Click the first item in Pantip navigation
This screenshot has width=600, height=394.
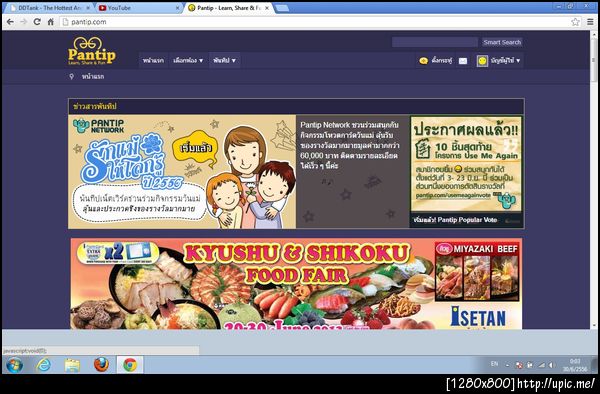153,60
